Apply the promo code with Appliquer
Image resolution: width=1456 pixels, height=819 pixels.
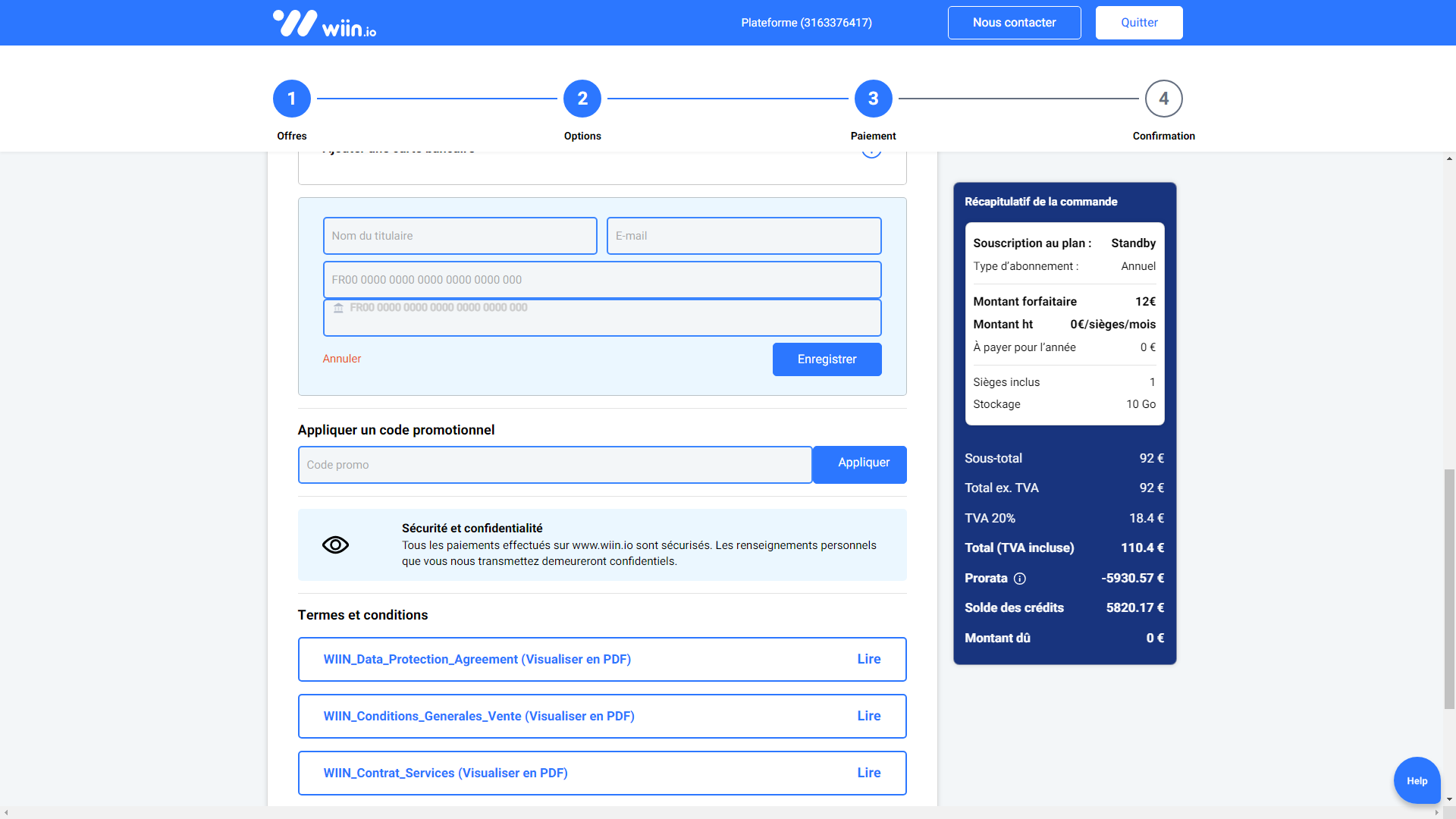click(x=860, y=464)
